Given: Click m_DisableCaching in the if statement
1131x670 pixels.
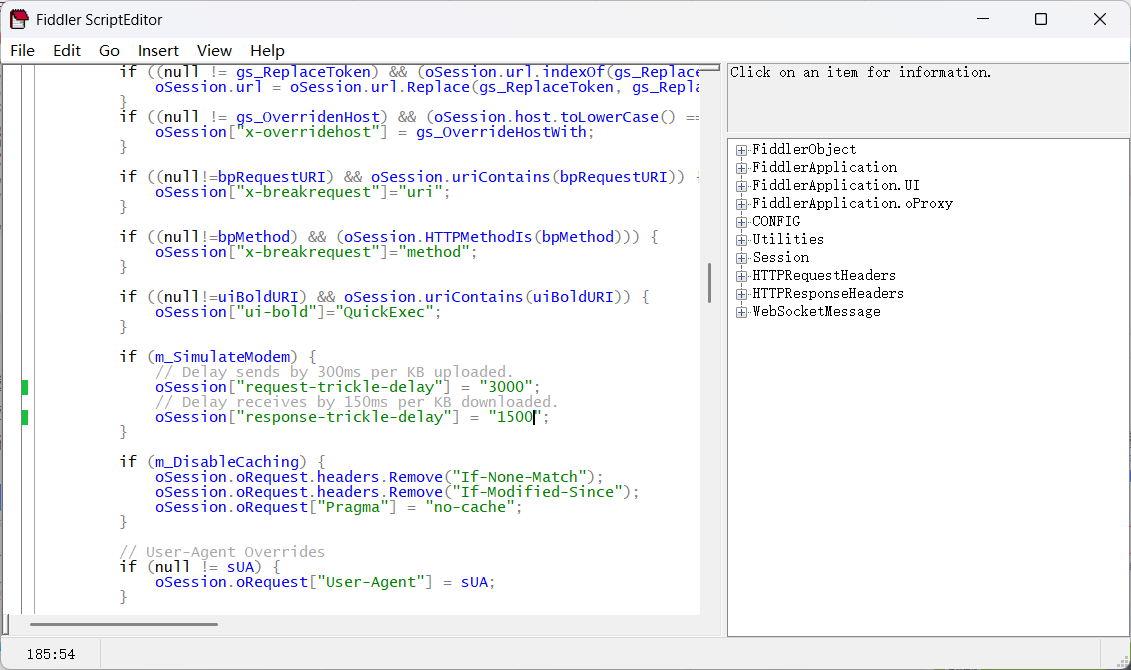Looking at the screenshot, I should click(x=226, y=462).
